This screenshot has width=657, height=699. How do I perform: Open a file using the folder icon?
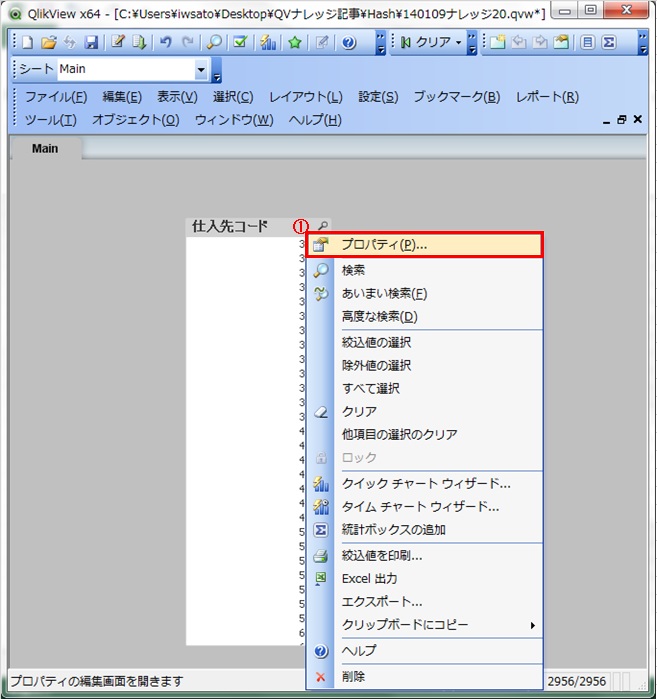(x=49, y=42)
